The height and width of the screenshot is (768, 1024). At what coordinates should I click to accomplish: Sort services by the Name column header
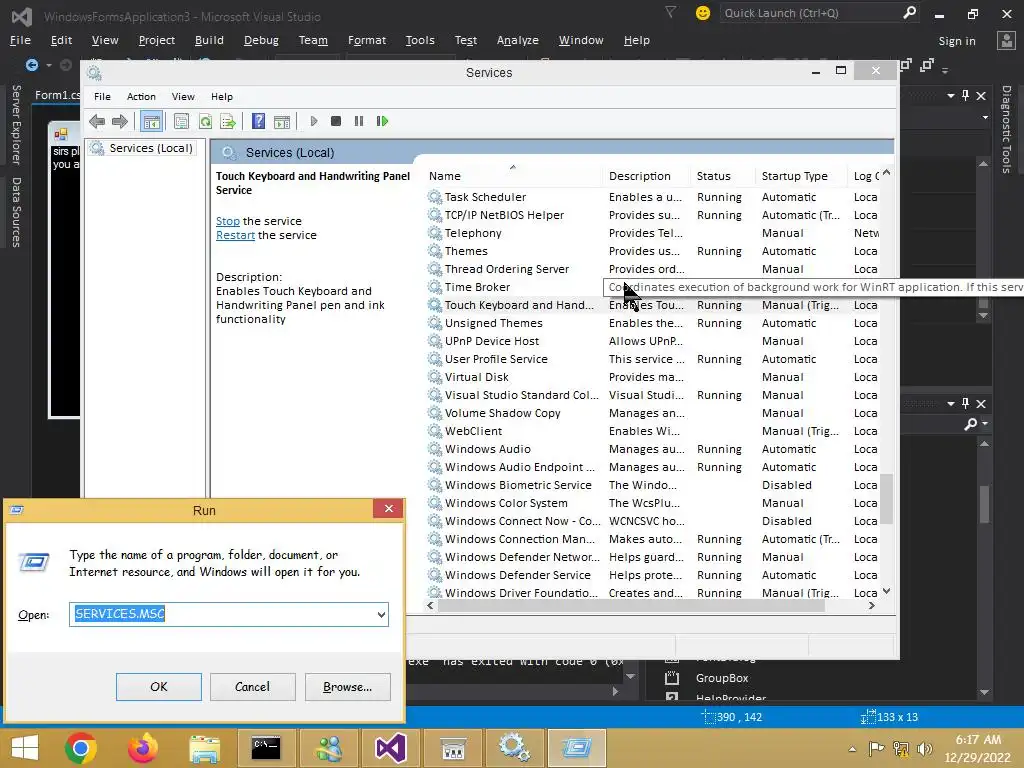(x=513, y=176)
